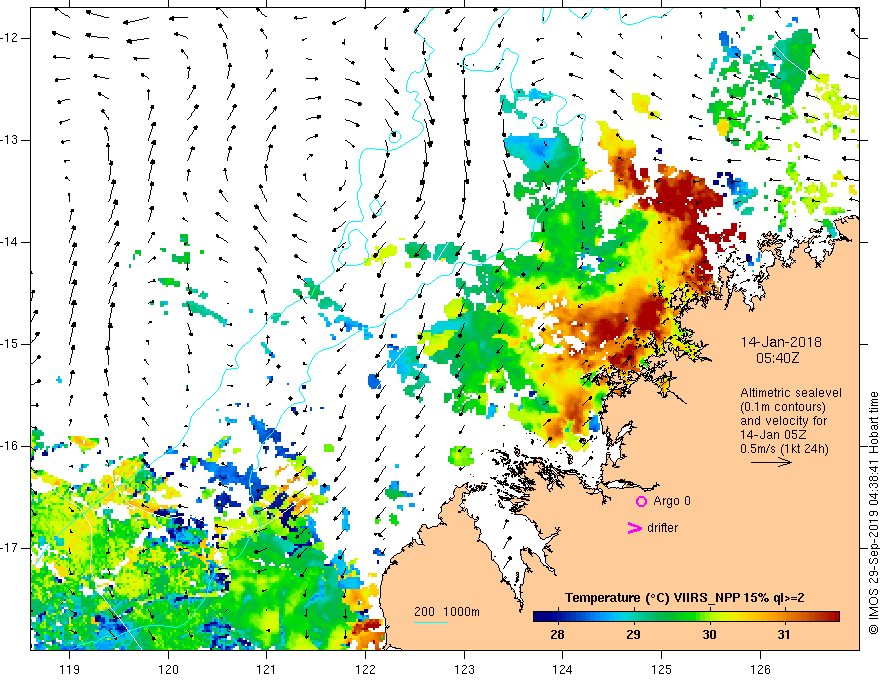Viewport: 880px width, 680px height.
Task: Click the latitude axis label '-13'
Action: 9,140
